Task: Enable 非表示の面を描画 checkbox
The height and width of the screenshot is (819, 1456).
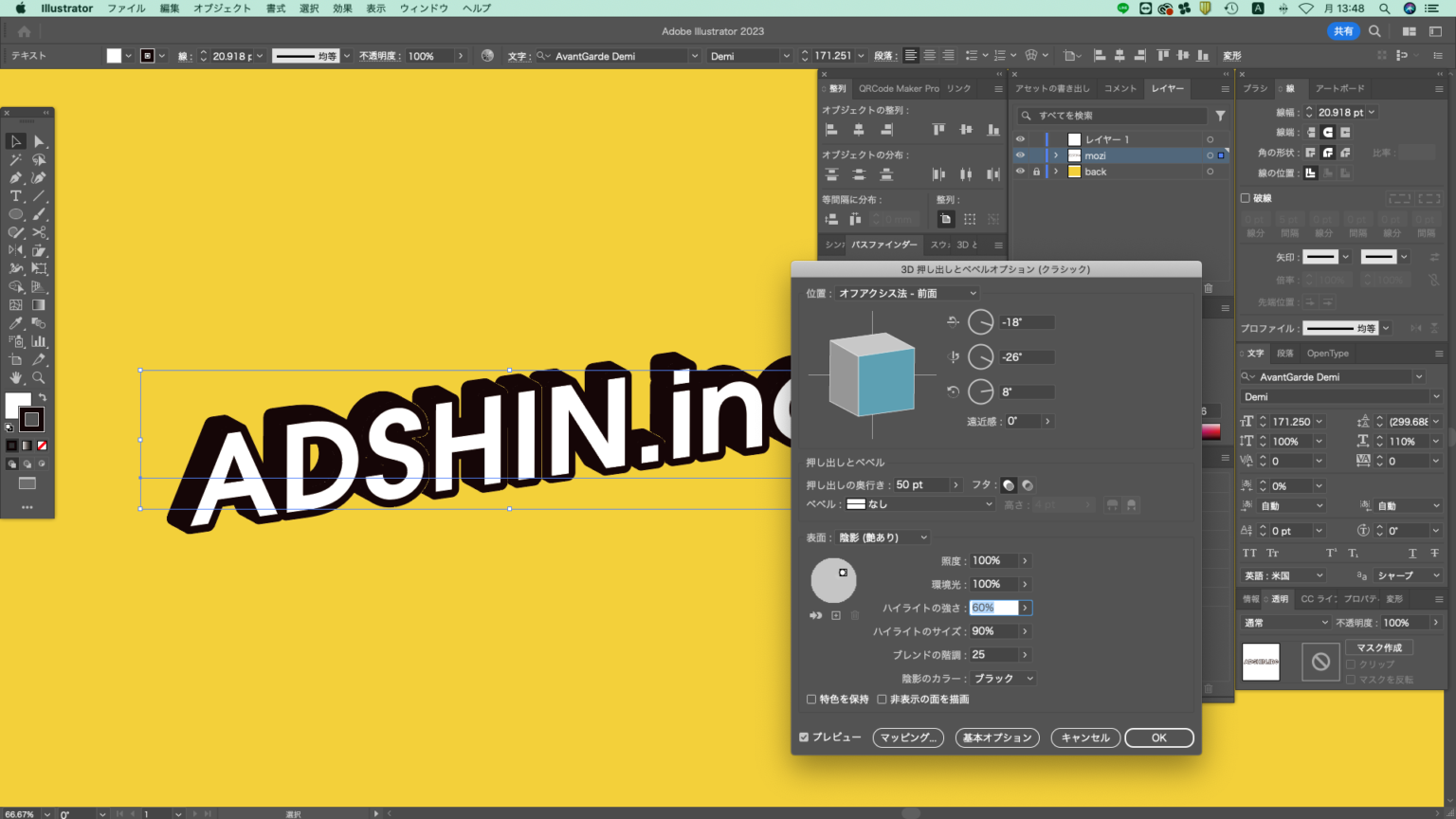Action: point(882,700)
